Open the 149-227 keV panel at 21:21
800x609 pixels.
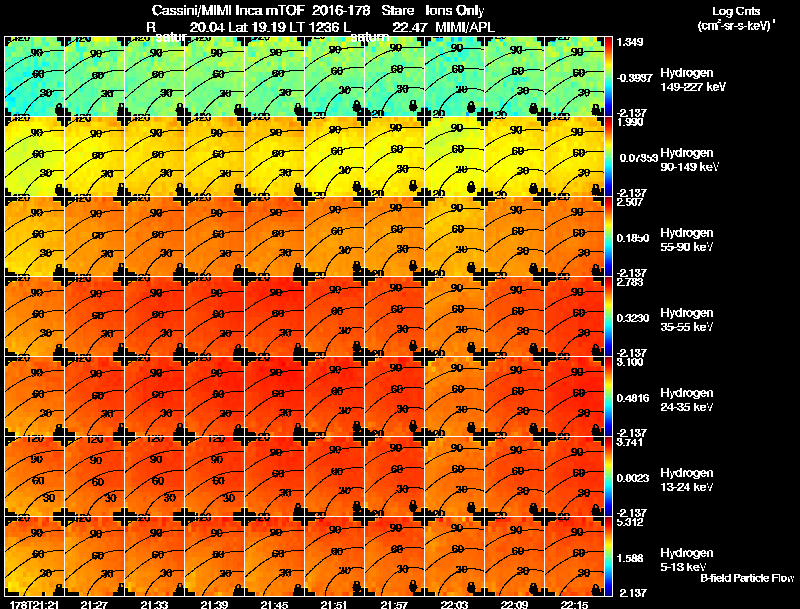pyautogui.click(x=35, y=77)
